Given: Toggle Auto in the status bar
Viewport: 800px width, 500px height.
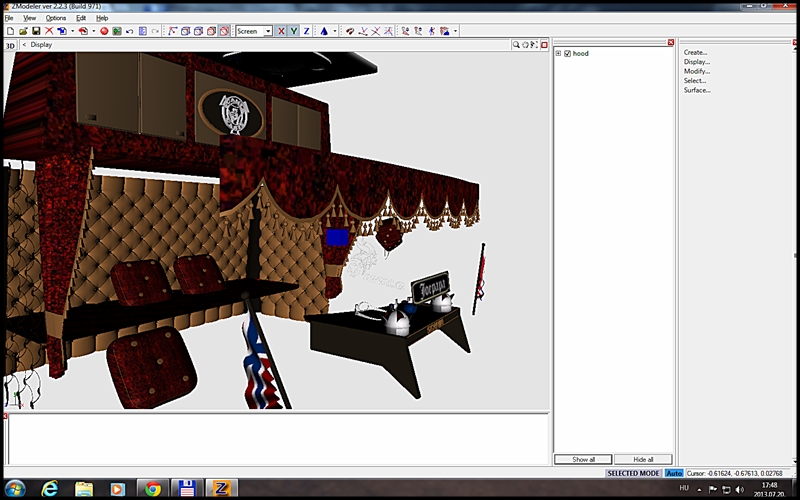Looking at the screenshot, I should pos(674,473).
